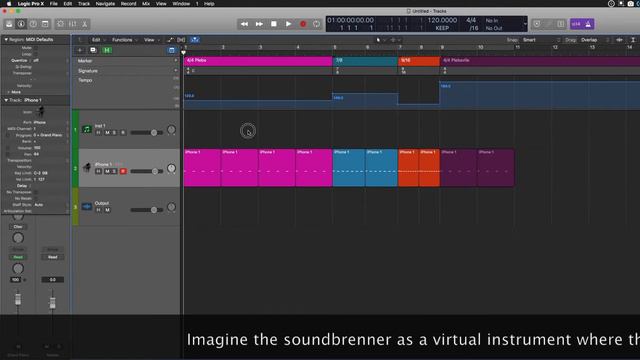Click Output track volume slider

click(147, 210)
